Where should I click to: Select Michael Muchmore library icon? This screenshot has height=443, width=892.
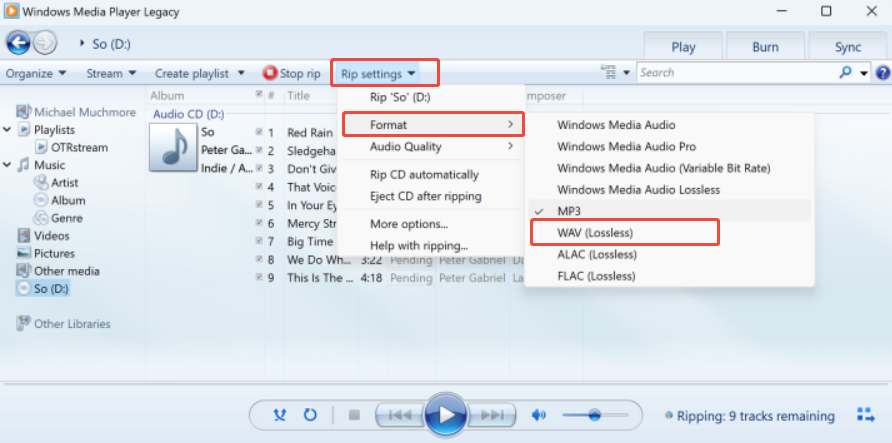[24, 111]
